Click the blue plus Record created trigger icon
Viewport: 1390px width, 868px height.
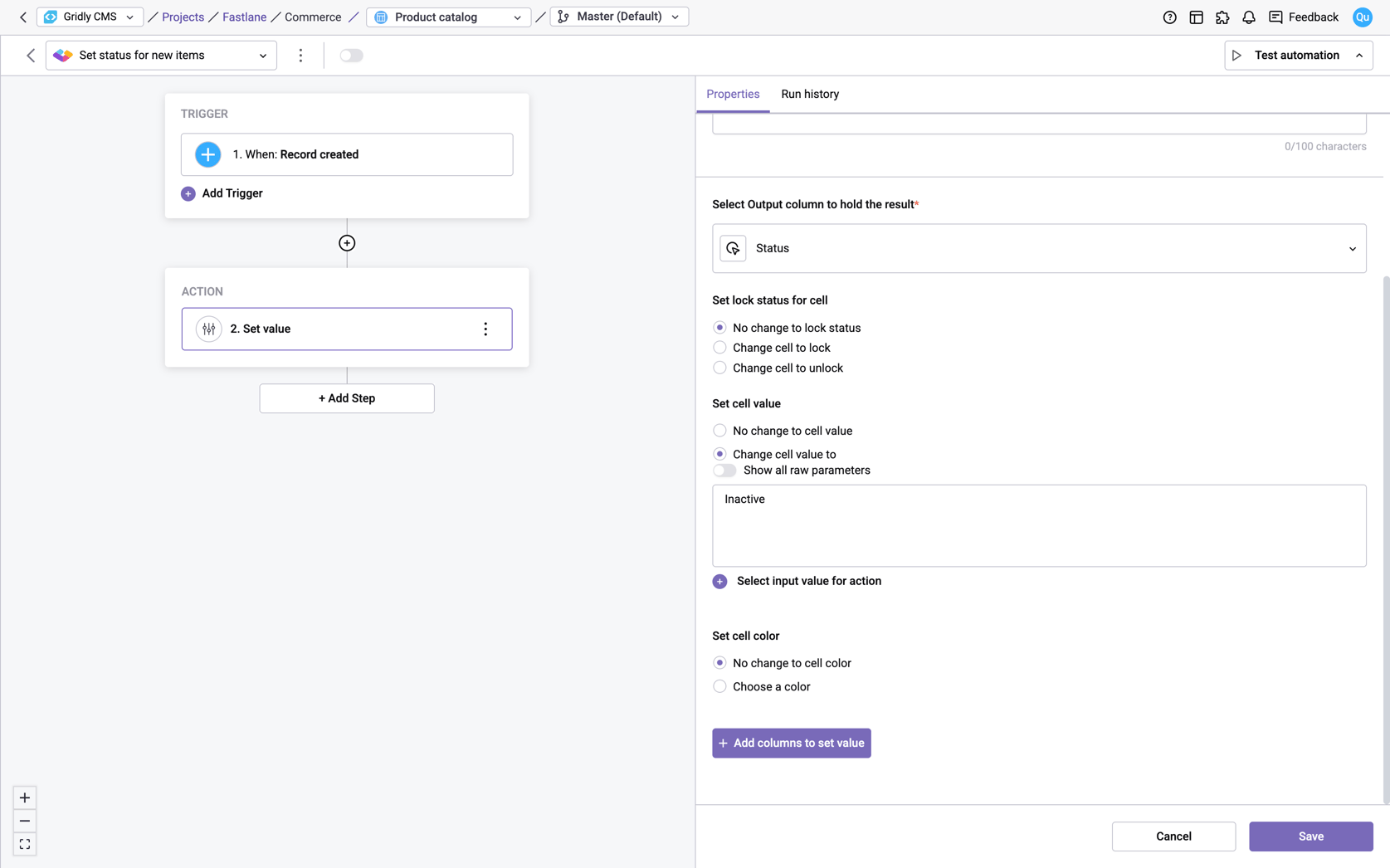pyautogui.click(x=207, y=154)
